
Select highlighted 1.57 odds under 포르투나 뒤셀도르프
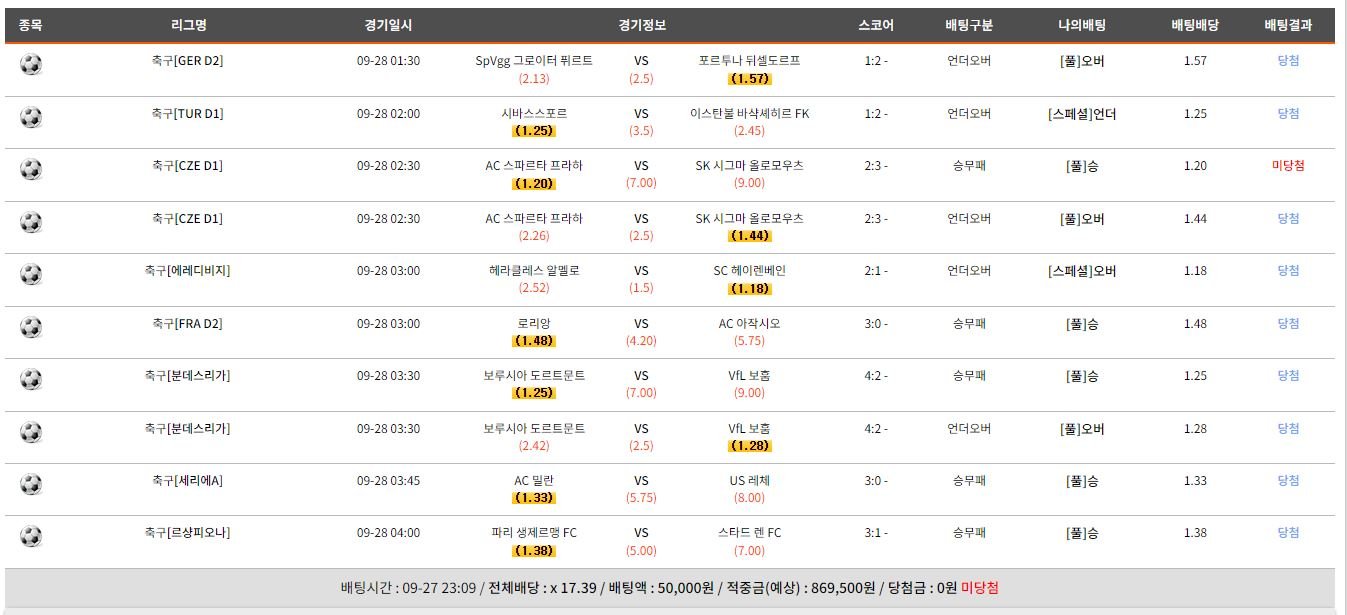click(x=749, y=79)
